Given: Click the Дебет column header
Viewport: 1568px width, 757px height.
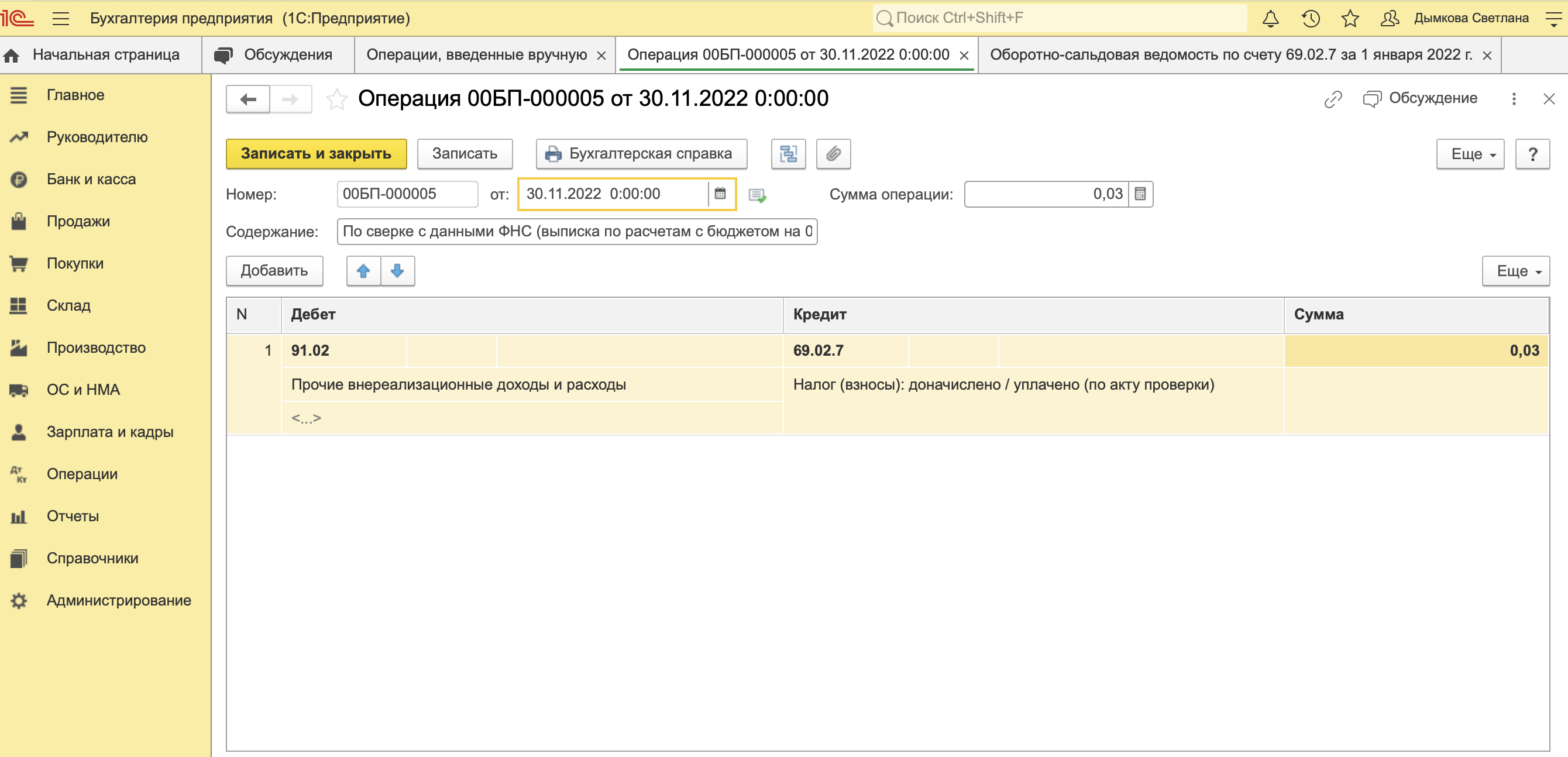Looking at the screenshot, I should 532,315.
